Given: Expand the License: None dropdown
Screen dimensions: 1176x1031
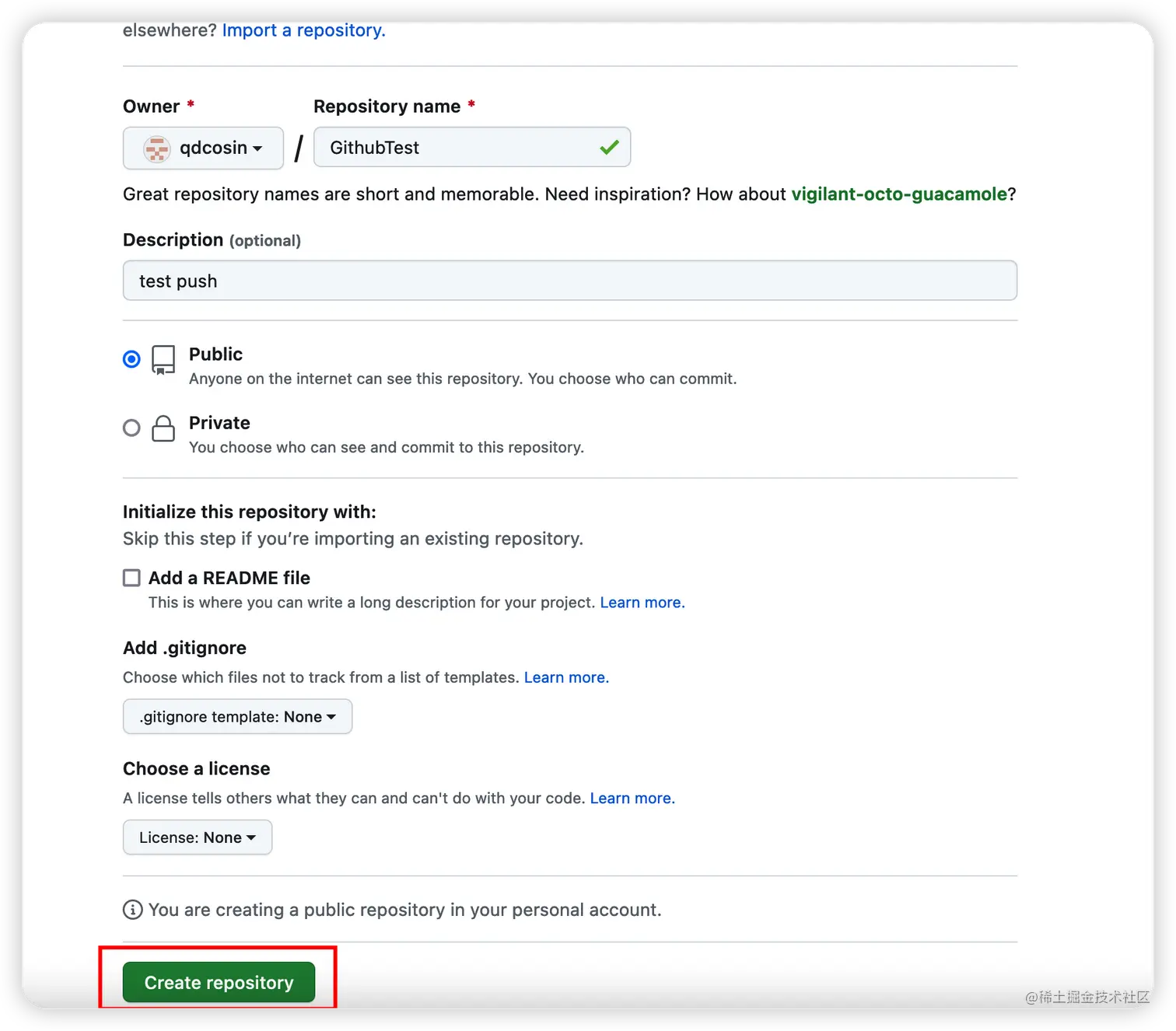Looking at the screenshot, I should click(x=198, y=837).
